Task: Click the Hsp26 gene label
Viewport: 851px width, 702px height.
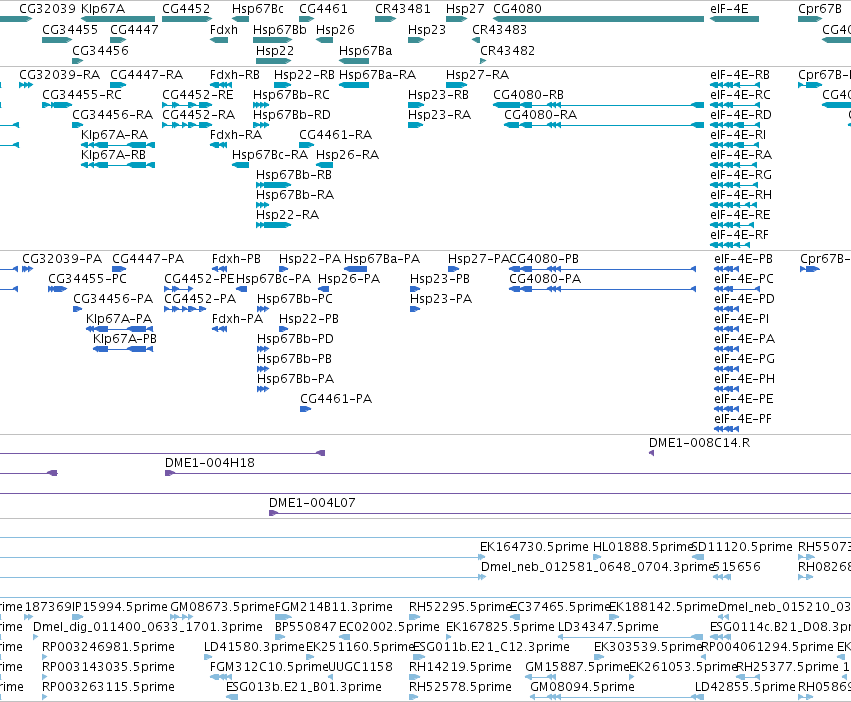Action: pyautogui.click(x=335, y=29)
